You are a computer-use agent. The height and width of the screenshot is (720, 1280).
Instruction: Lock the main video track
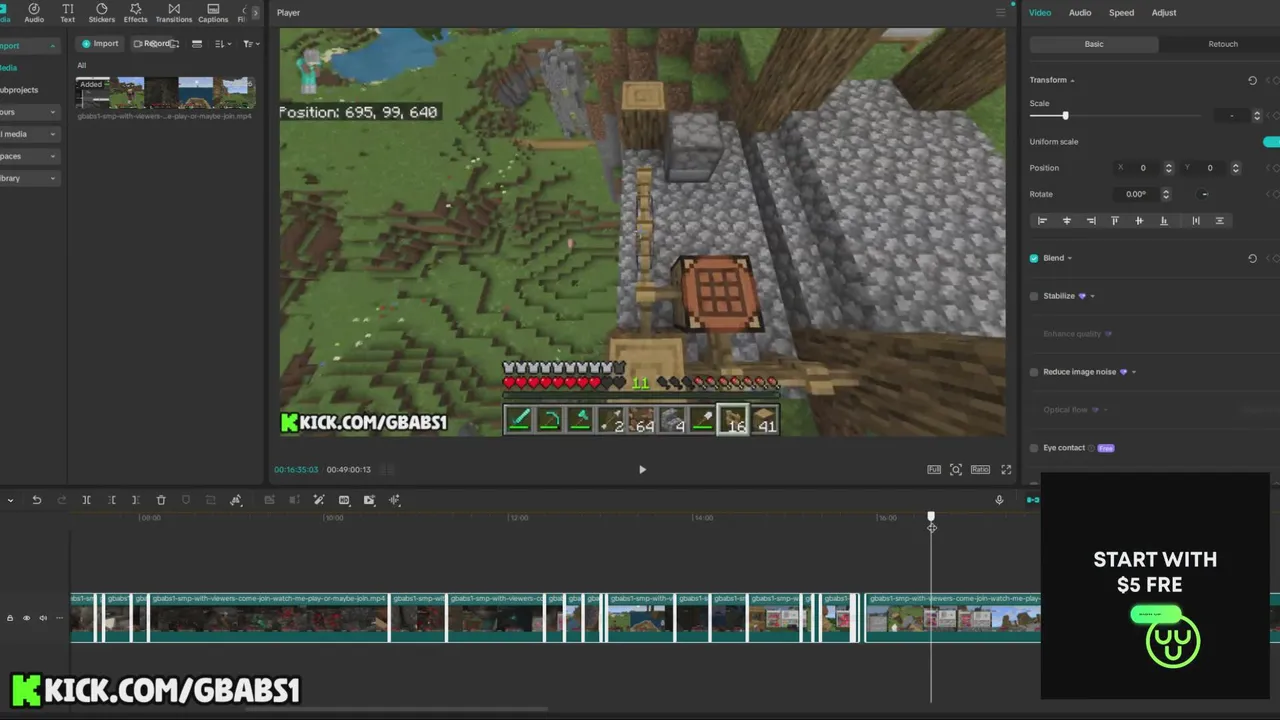10,618
